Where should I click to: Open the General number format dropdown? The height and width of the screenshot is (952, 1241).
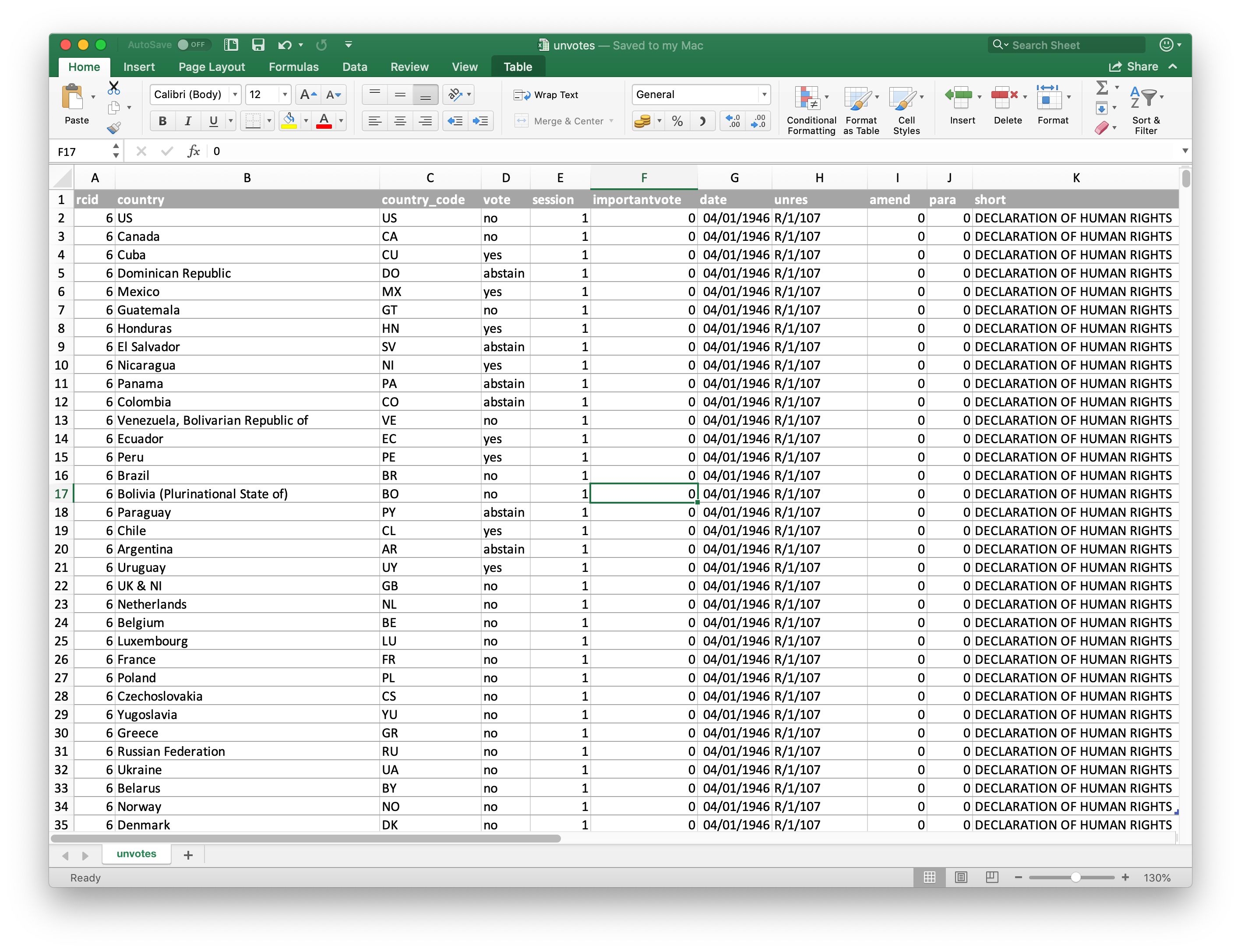pyautogui.click(x=764, y=94)
